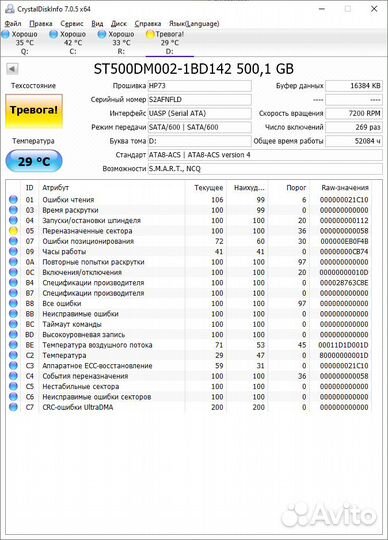Click status icon for Неисправимые ошибки row BB
388x540 pixels.
[13, 313]
